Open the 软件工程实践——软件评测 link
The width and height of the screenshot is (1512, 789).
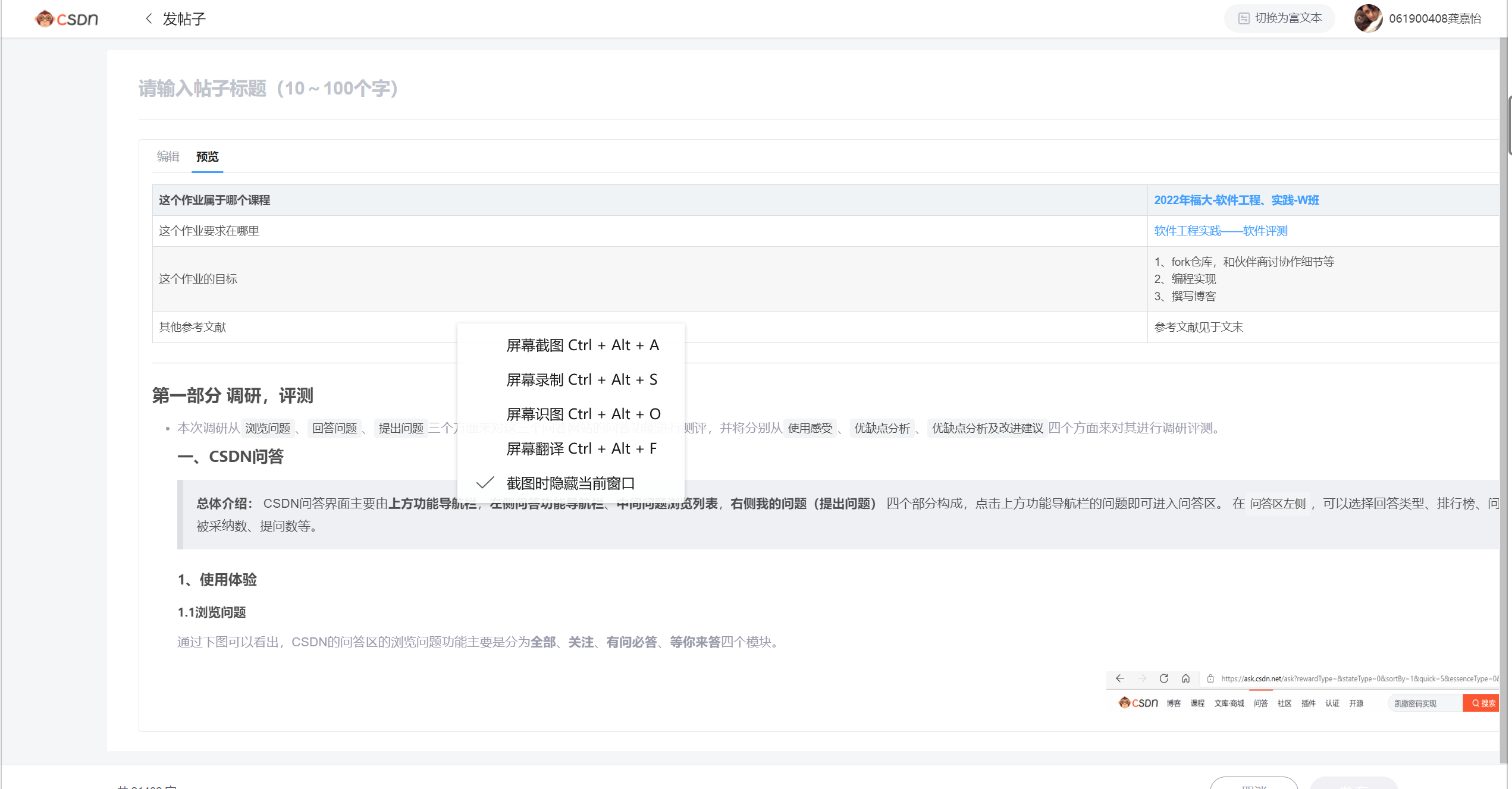click(1221, 231)
